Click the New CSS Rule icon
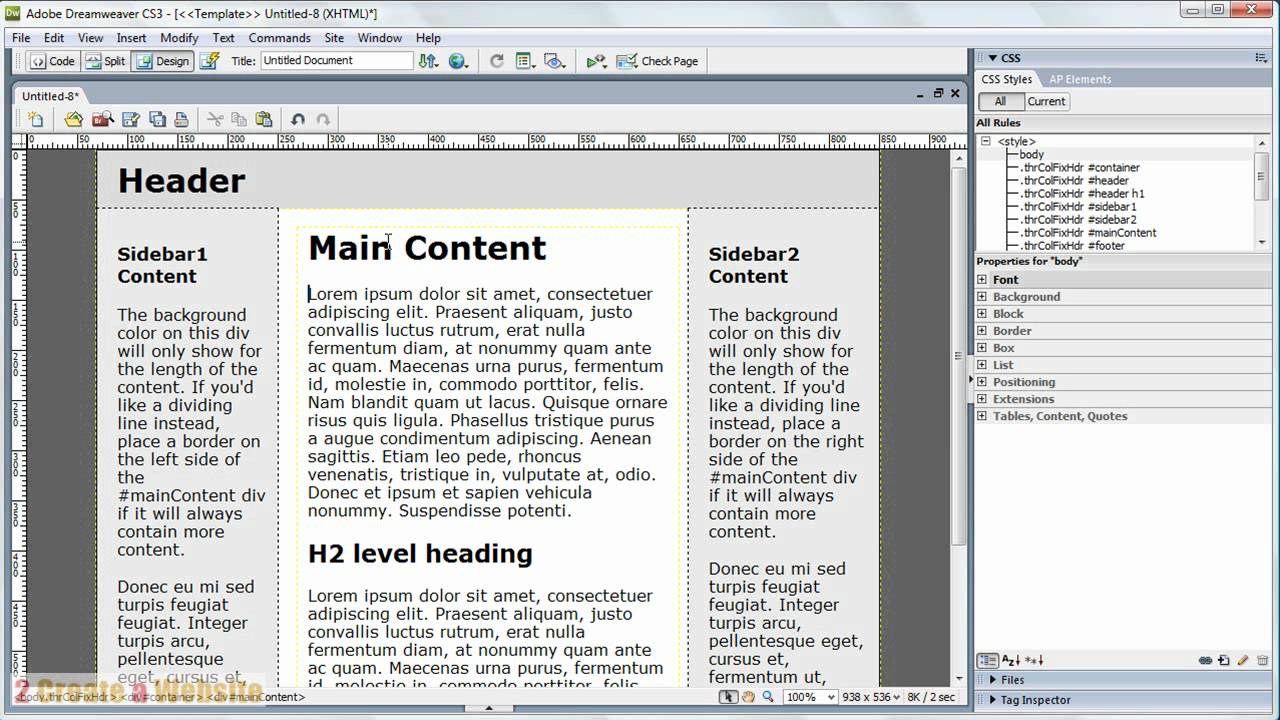The width and height of the screenshot is (1280, 720). tap(1224, 660)
